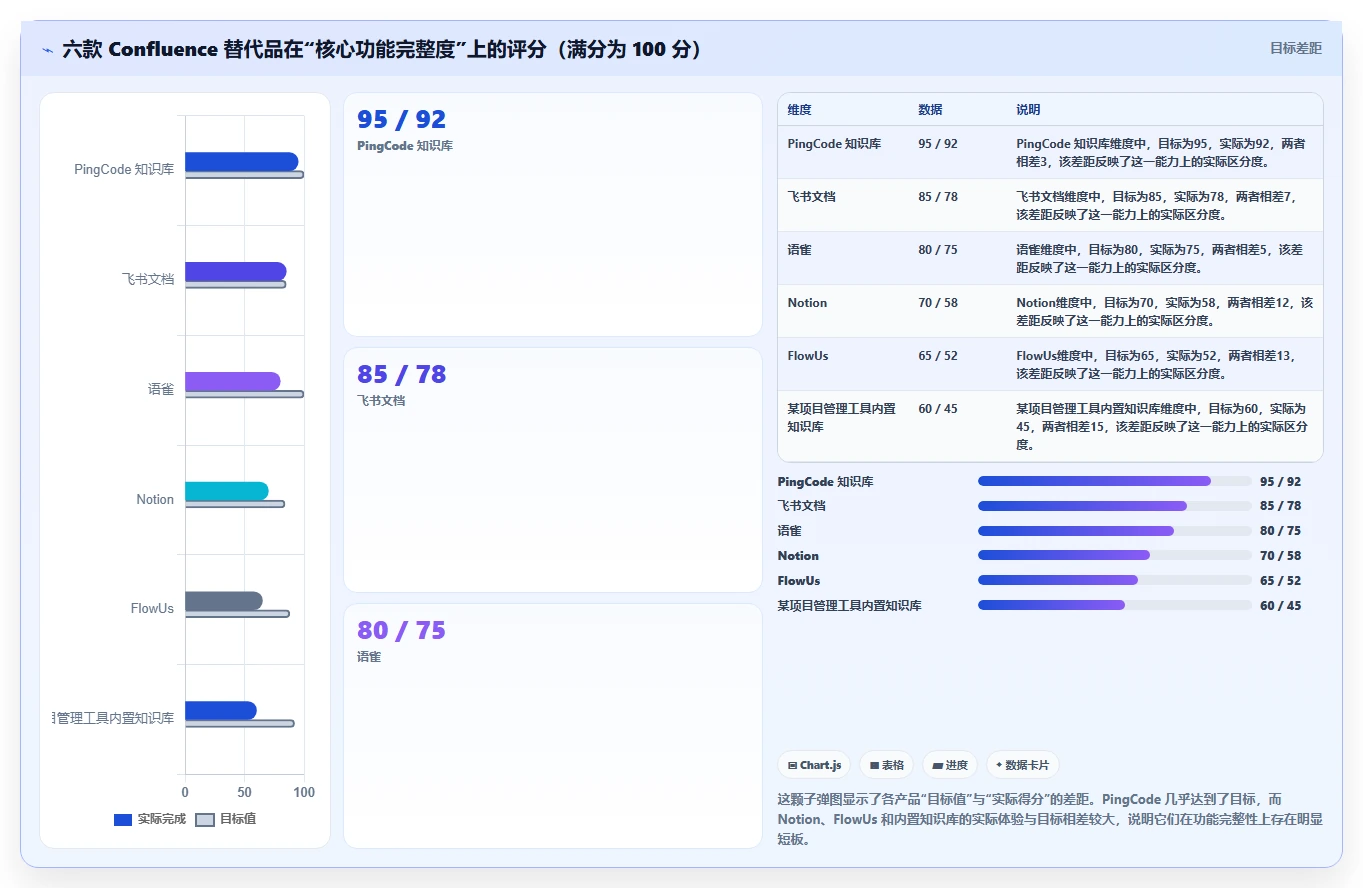Click the 飞书文档 progress bar
Image resolution: width=1363 pixels, height=888 pixels.
[x=1115, y=506]
